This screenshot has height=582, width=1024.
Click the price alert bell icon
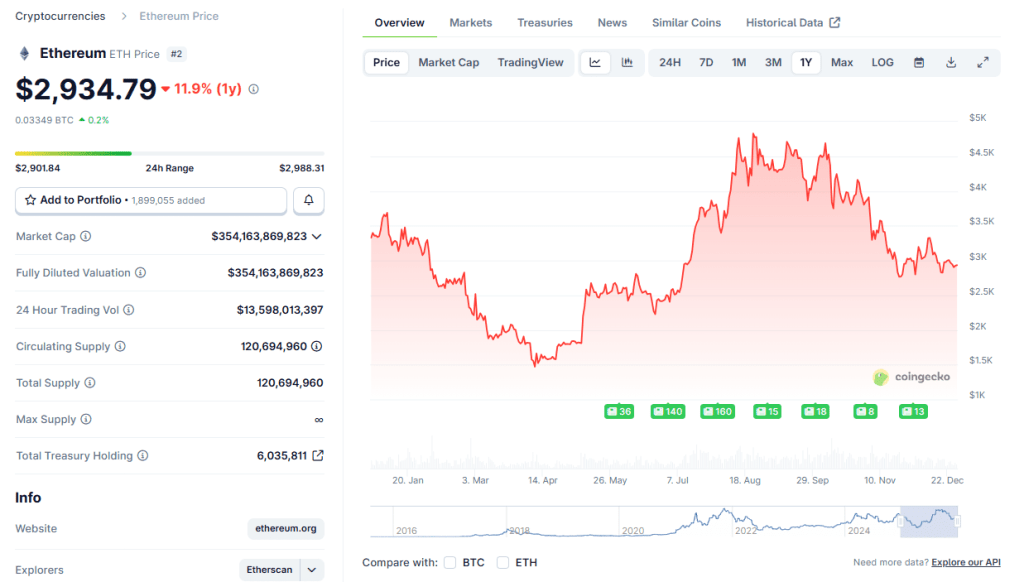tap(308, 200)
